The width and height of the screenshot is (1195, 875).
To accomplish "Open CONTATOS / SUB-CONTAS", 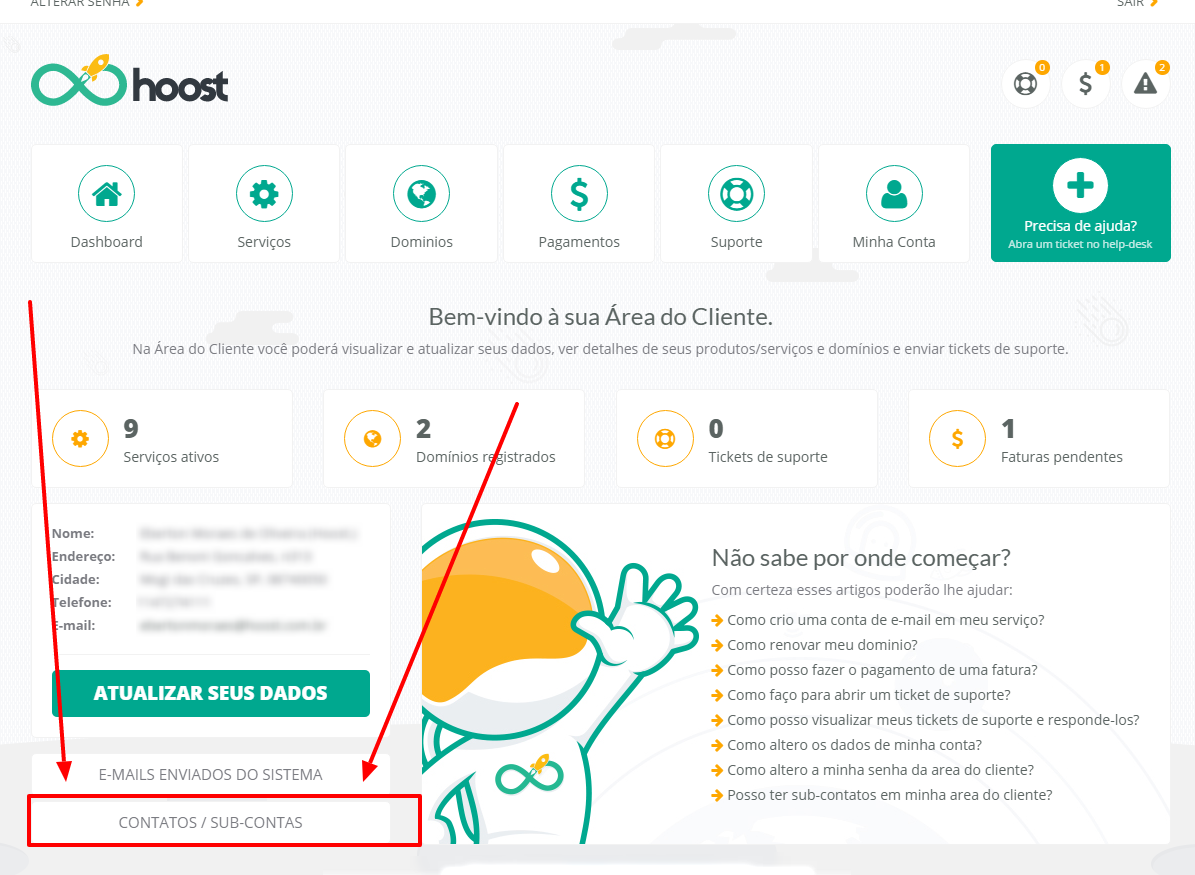I will [x=211, y=822].
